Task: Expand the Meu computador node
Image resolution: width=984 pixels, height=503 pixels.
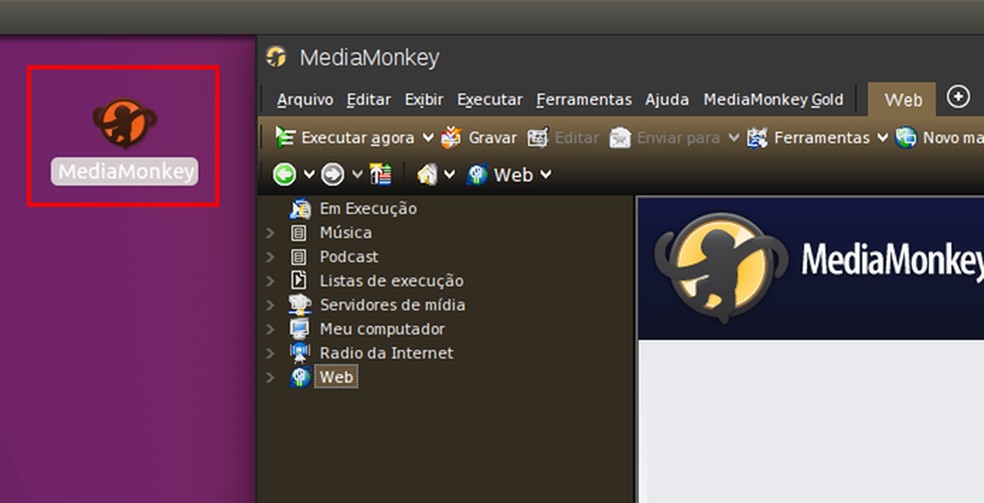Action: (x=270, y=329)
